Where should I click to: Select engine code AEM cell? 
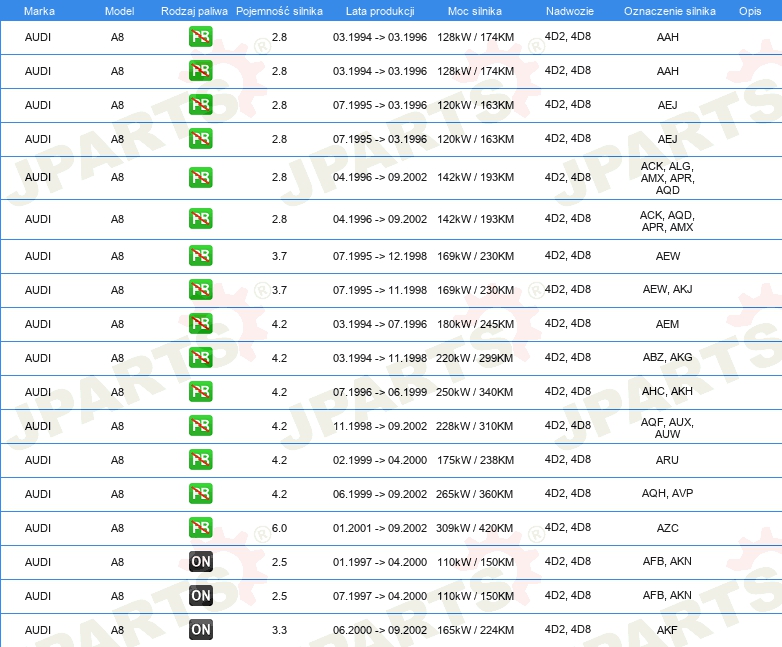[667, 324]
